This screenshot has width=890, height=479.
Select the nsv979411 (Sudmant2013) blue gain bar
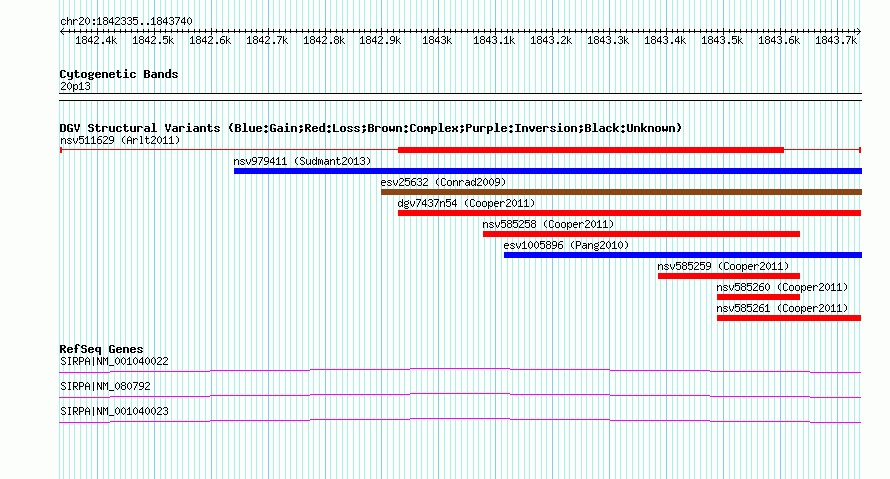click(x=548, y=171)
